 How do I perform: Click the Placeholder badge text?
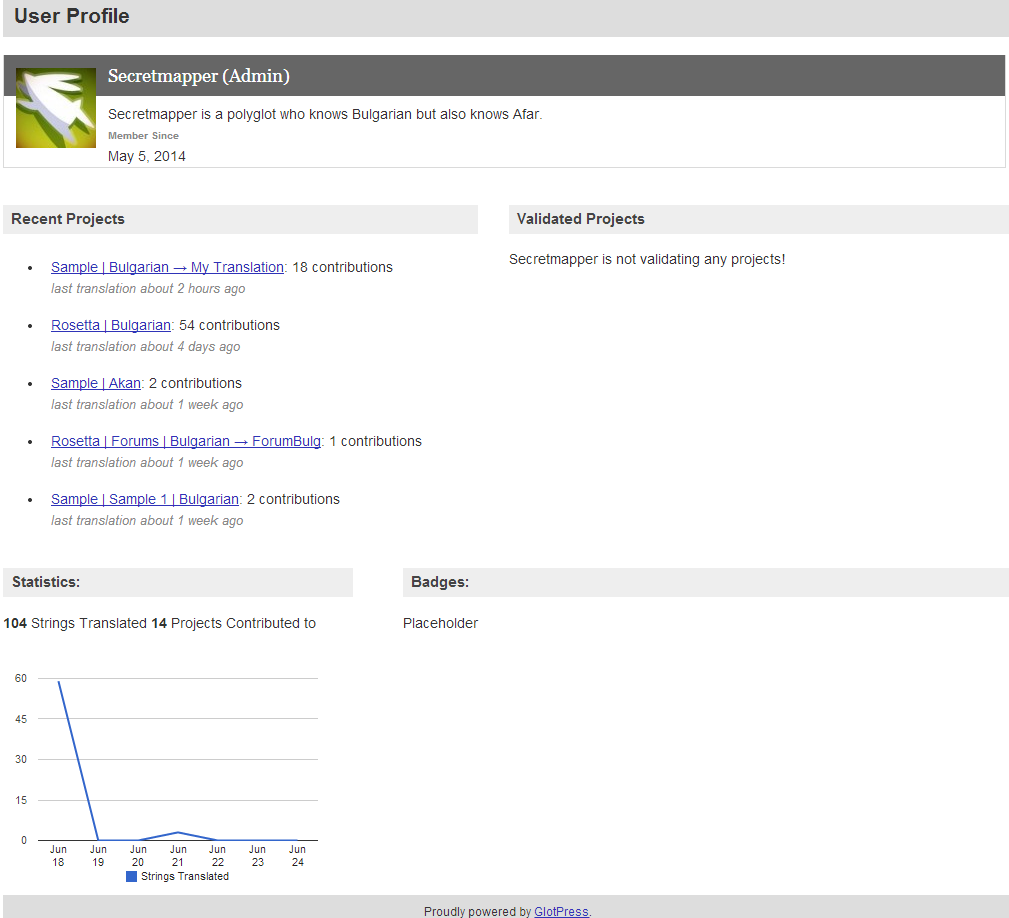tap(440, 623)
